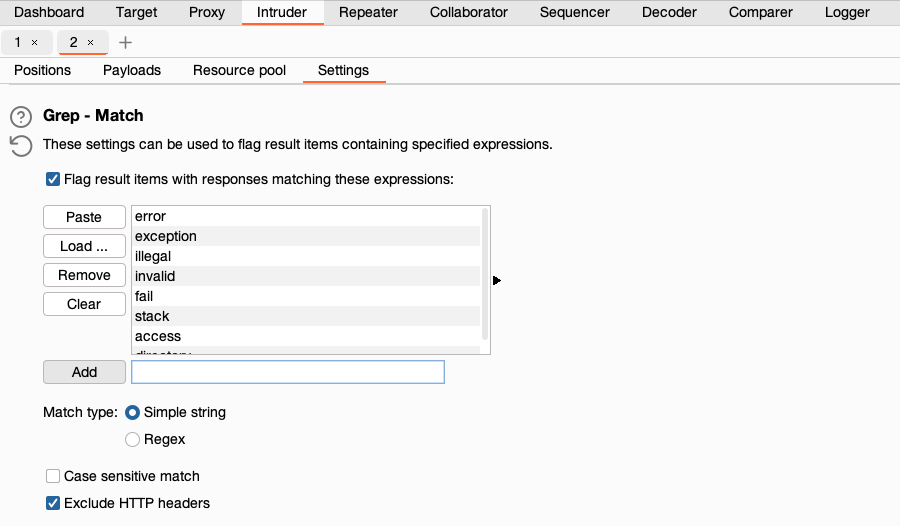Viewport: 900px width, 526px height.
Task: Select 'stack' in expression list
Action: click(x=306, y=316)
